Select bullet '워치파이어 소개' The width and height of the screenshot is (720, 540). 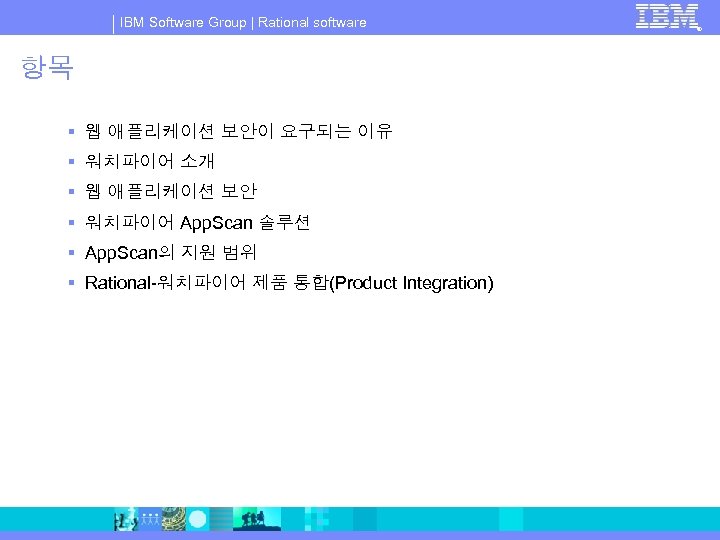[x=150, y=161]
